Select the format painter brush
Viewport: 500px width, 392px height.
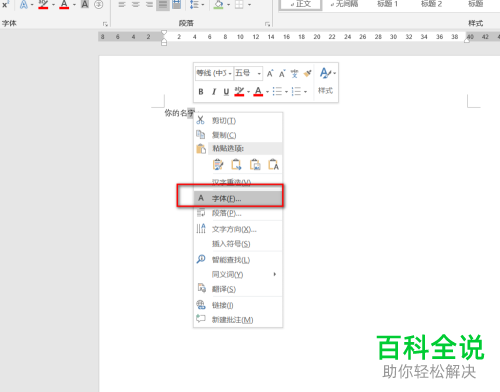click(307, 73)
